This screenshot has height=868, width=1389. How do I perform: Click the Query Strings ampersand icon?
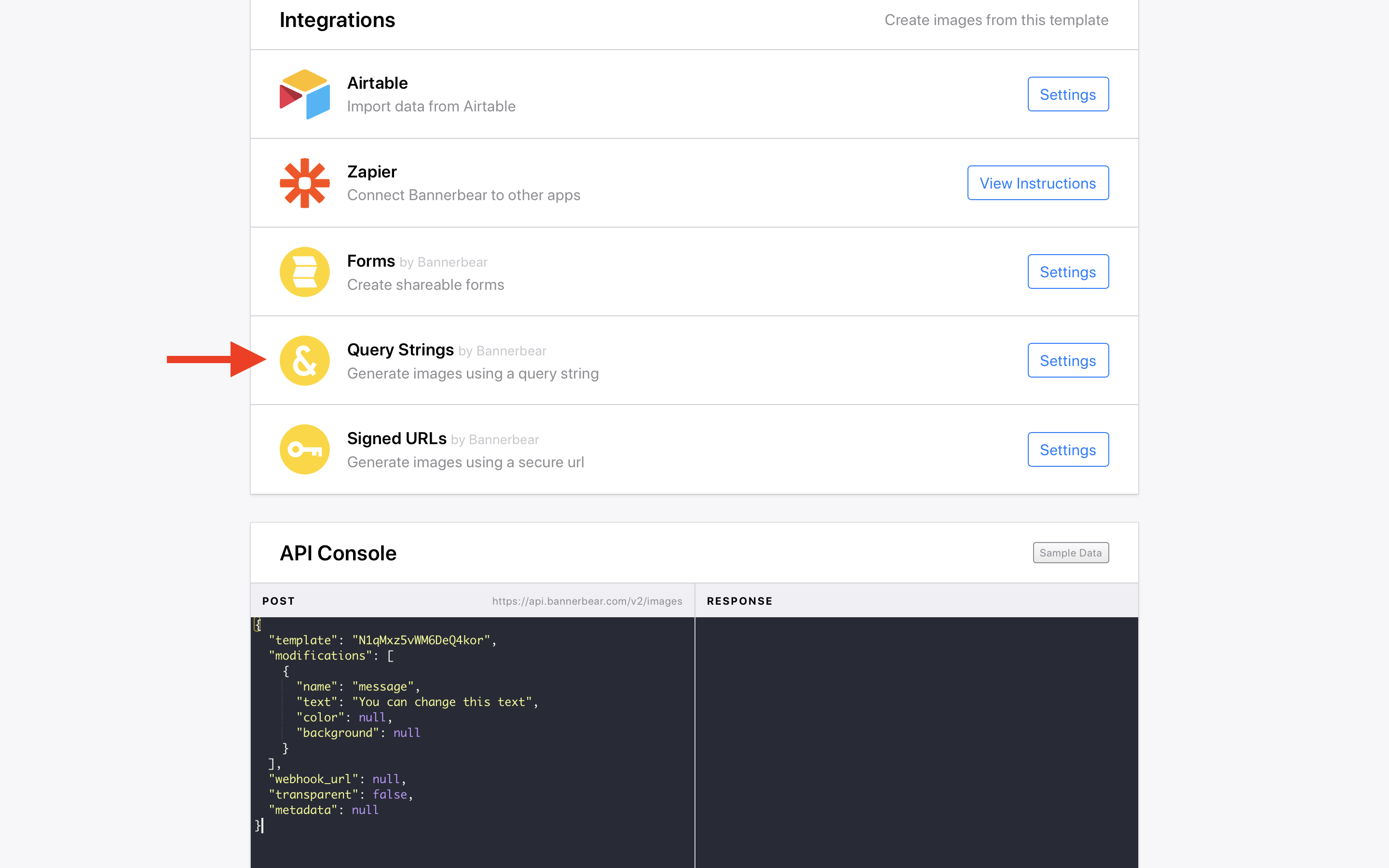tap(305, 361)
